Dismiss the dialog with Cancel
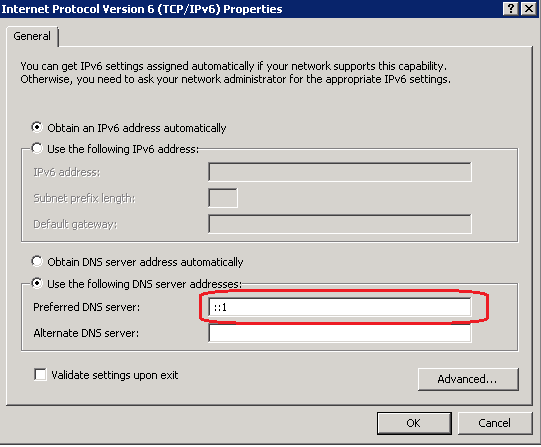The image size is (541, 447). click(x=495, y=423)
